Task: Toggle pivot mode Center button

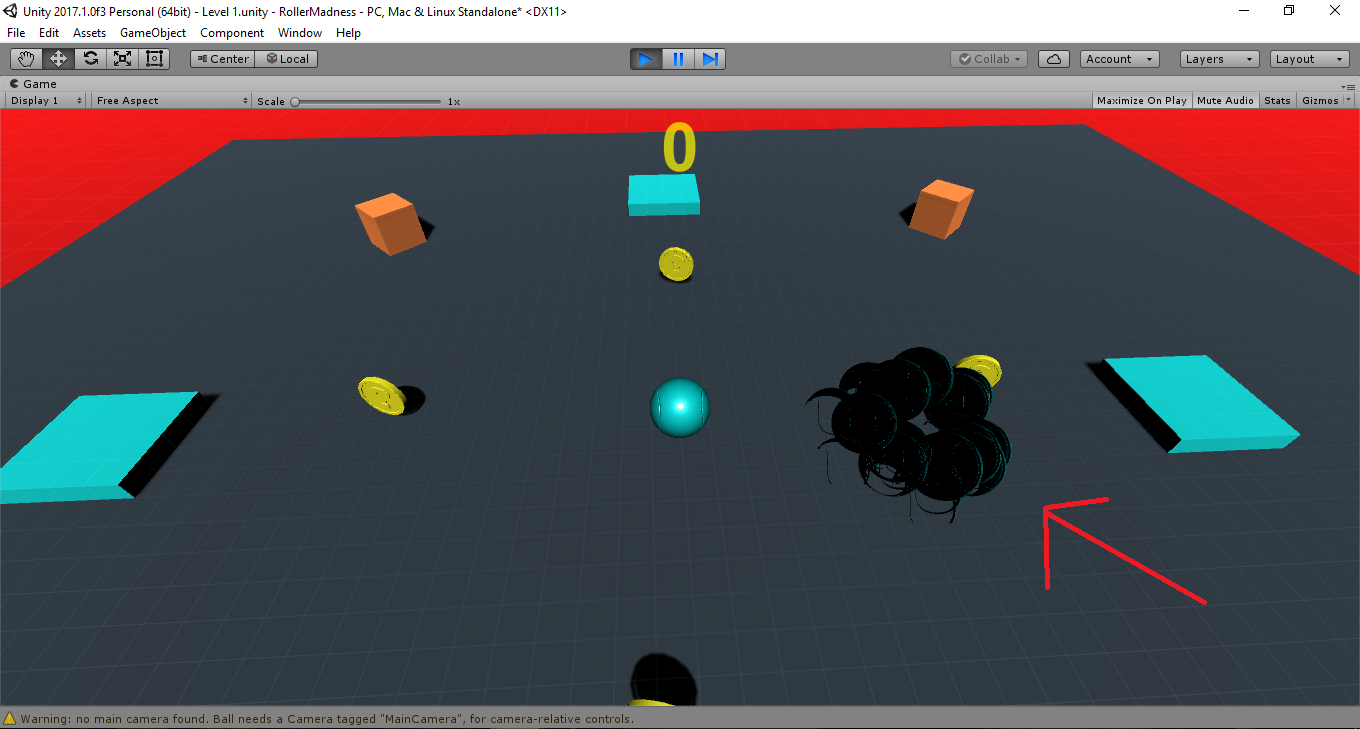Action: click(x=222, y=59)
